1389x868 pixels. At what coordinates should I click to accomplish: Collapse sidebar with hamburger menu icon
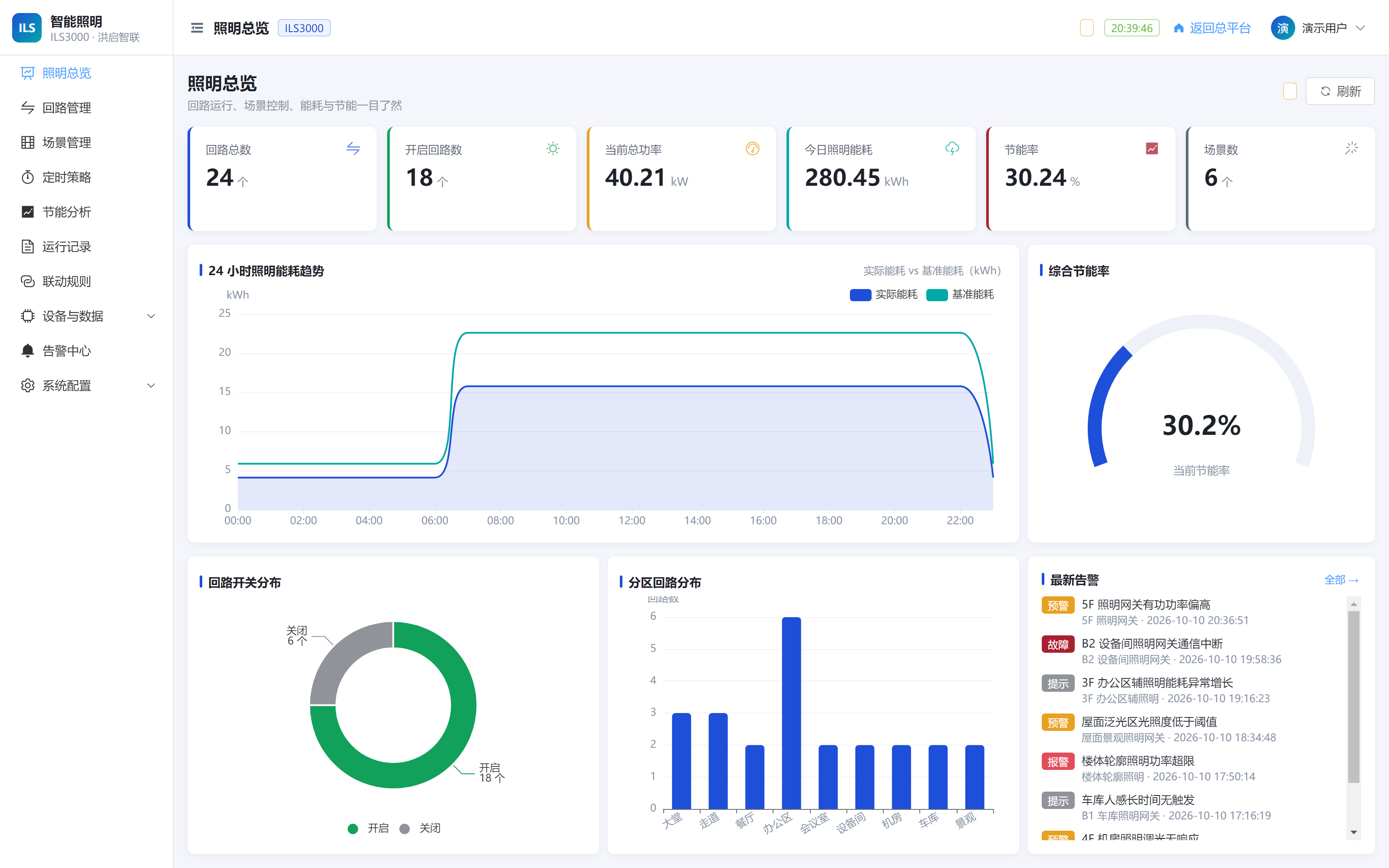pyautogui.click(x=197, y=27)
